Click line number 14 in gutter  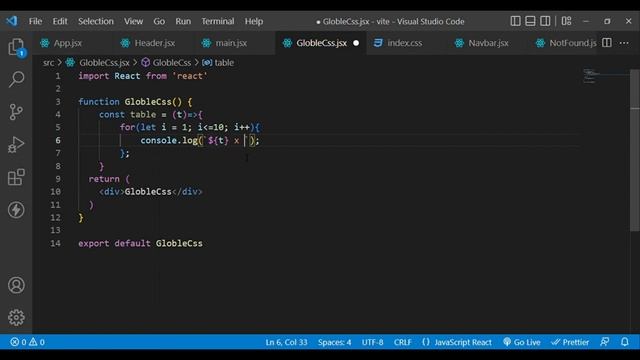click(55, 243)
